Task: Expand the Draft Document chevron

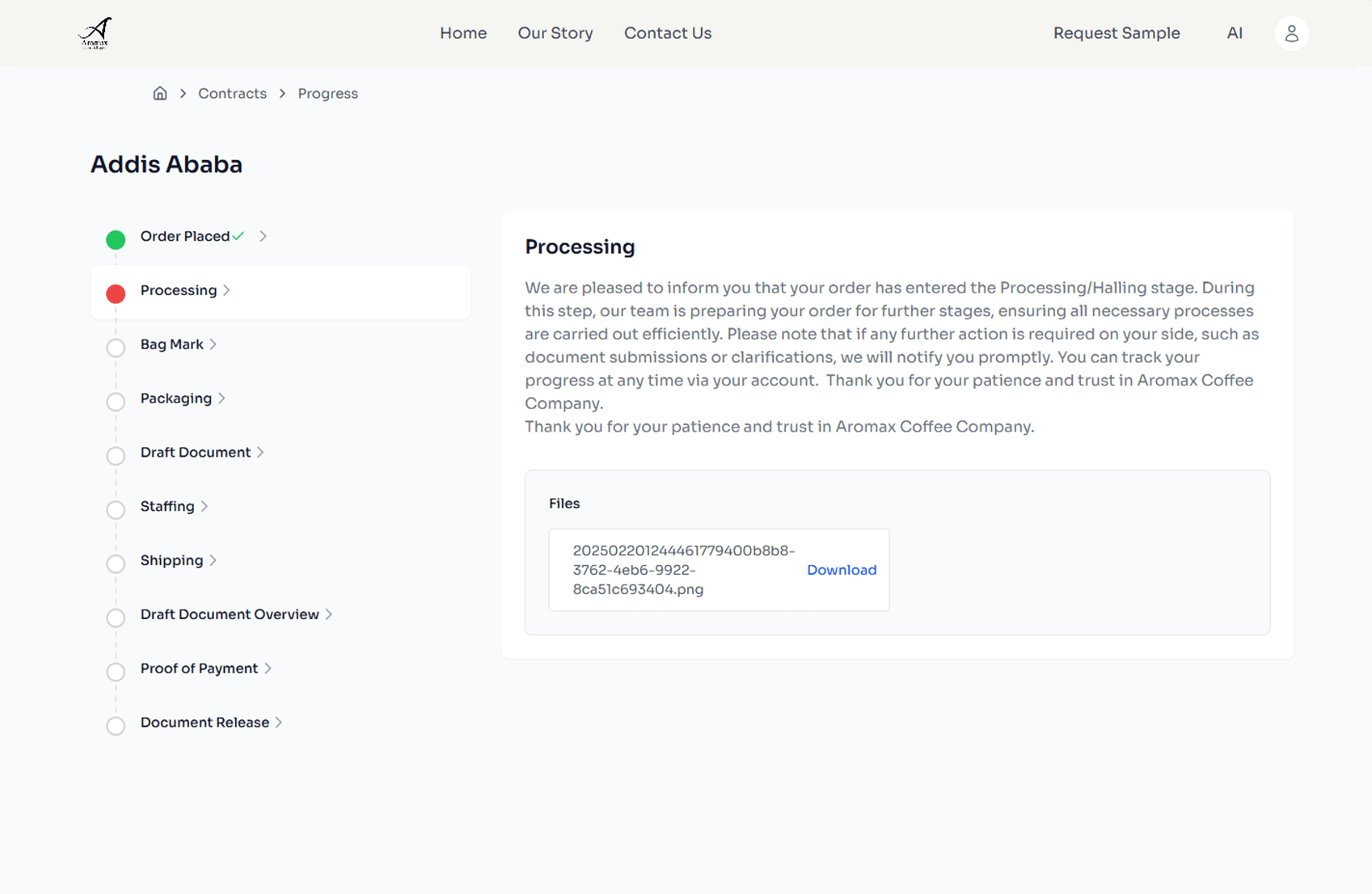Action: tap(260, 453)
